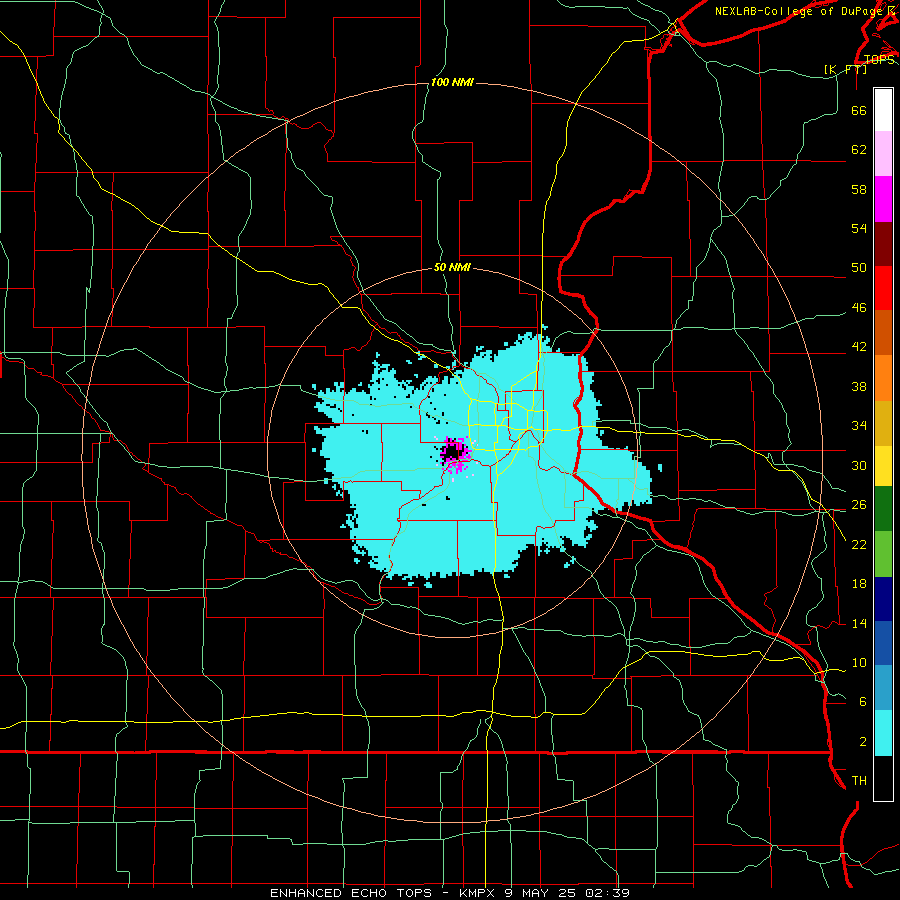
Task: Click the legend value '62'
Action: click(x=859, y=149)
